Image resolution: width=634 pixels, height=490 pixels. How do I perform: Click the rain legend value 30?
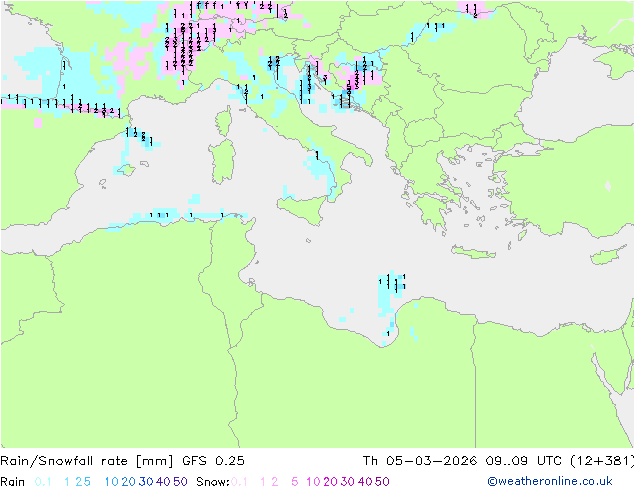click(146, 482)
